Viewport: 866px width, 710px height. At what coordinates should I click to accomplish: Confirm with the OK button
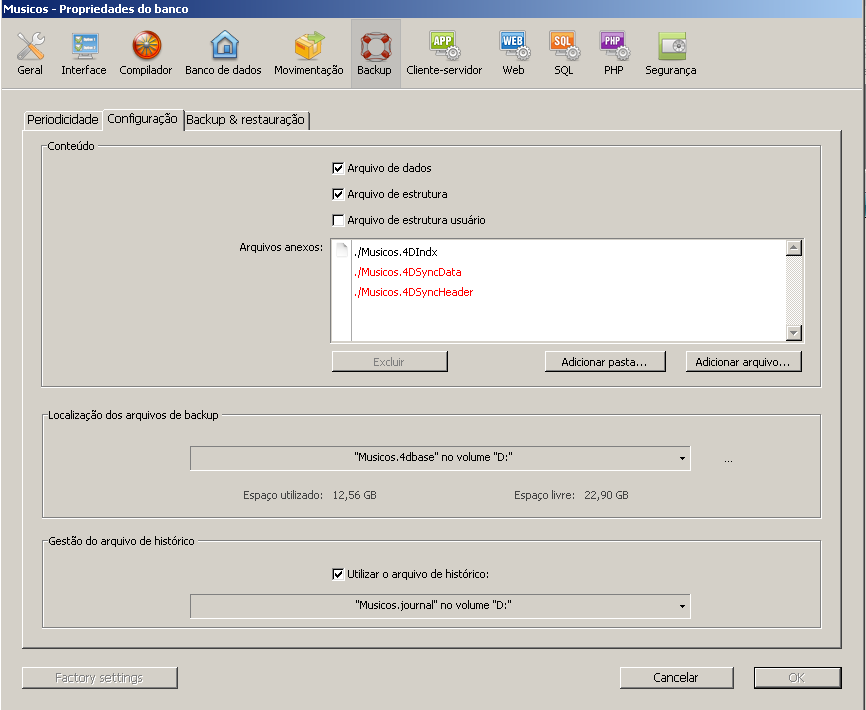point(797,677)
